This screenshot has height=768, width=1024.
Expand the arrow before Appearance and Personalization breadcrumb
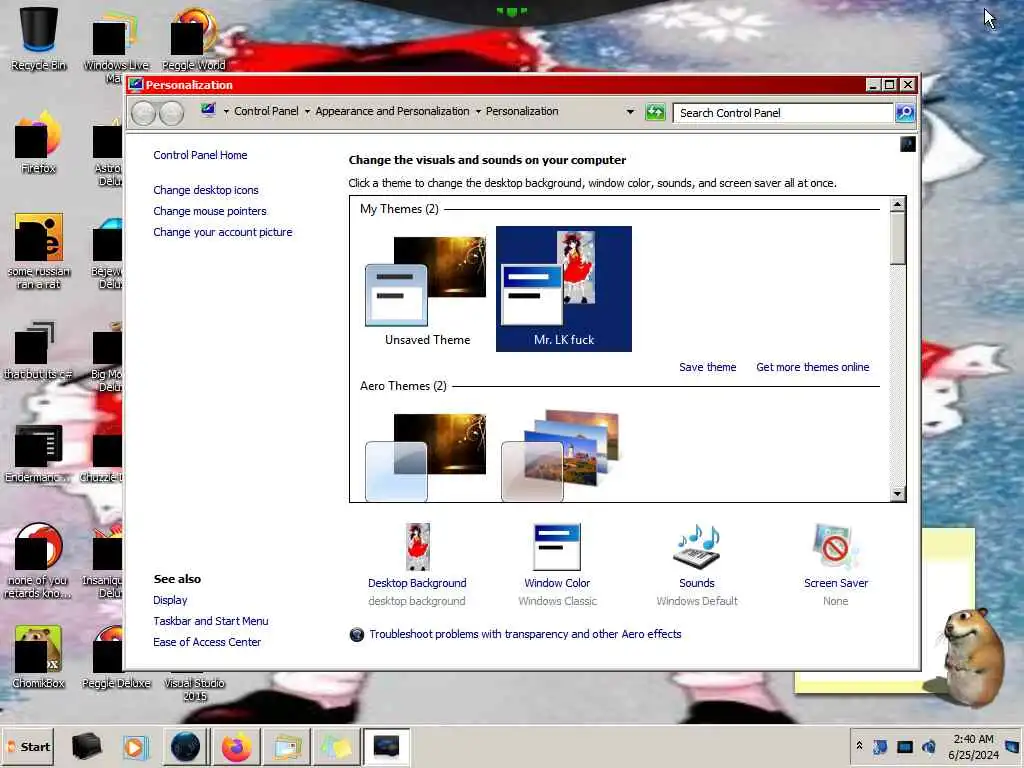point(307,112)
